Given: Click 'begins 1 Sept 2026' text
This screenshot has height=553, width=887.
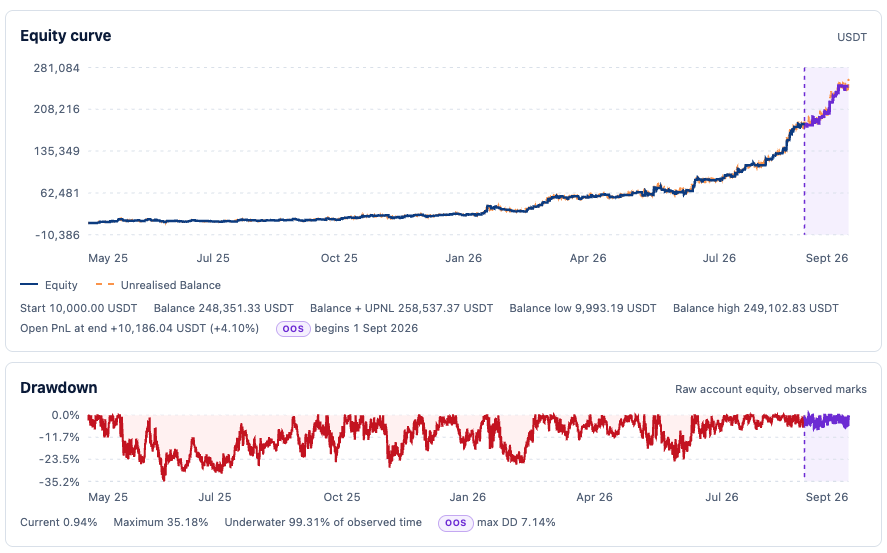Looking at the screenshot, I should pos(366,329).
